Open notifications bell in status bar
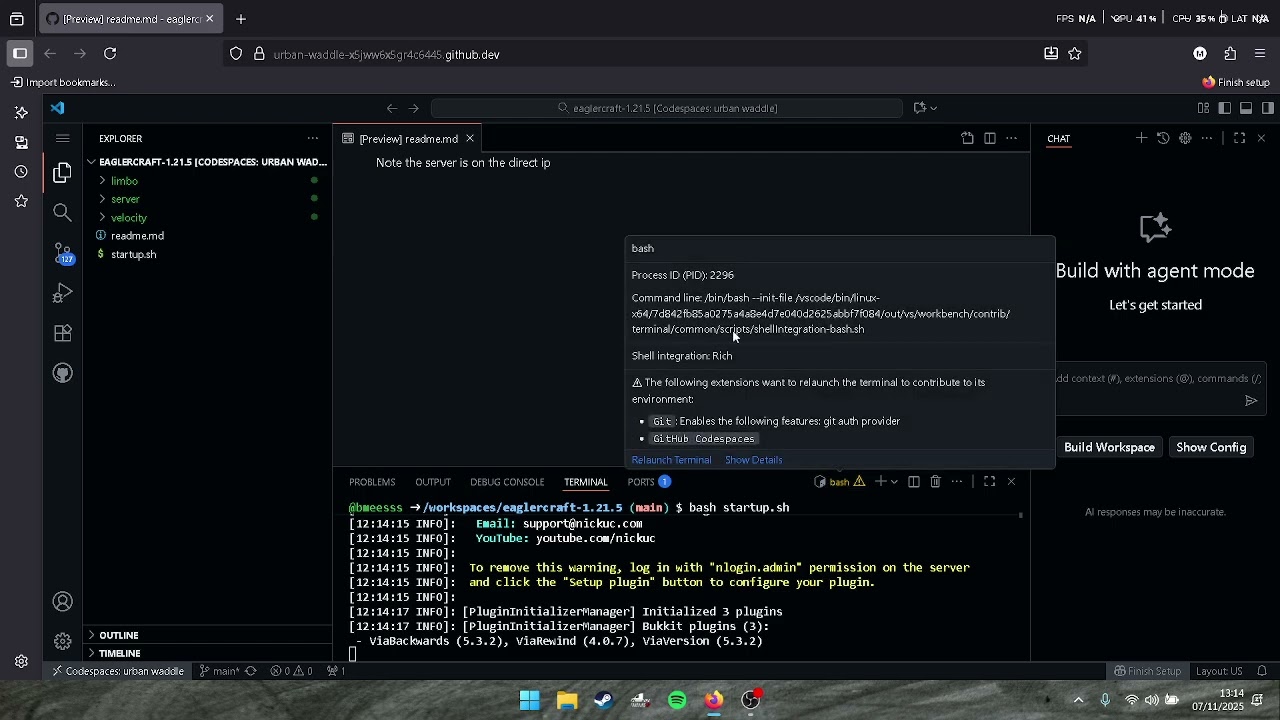The height and width of the screenshot is (720, 1280). [1262, 671]
